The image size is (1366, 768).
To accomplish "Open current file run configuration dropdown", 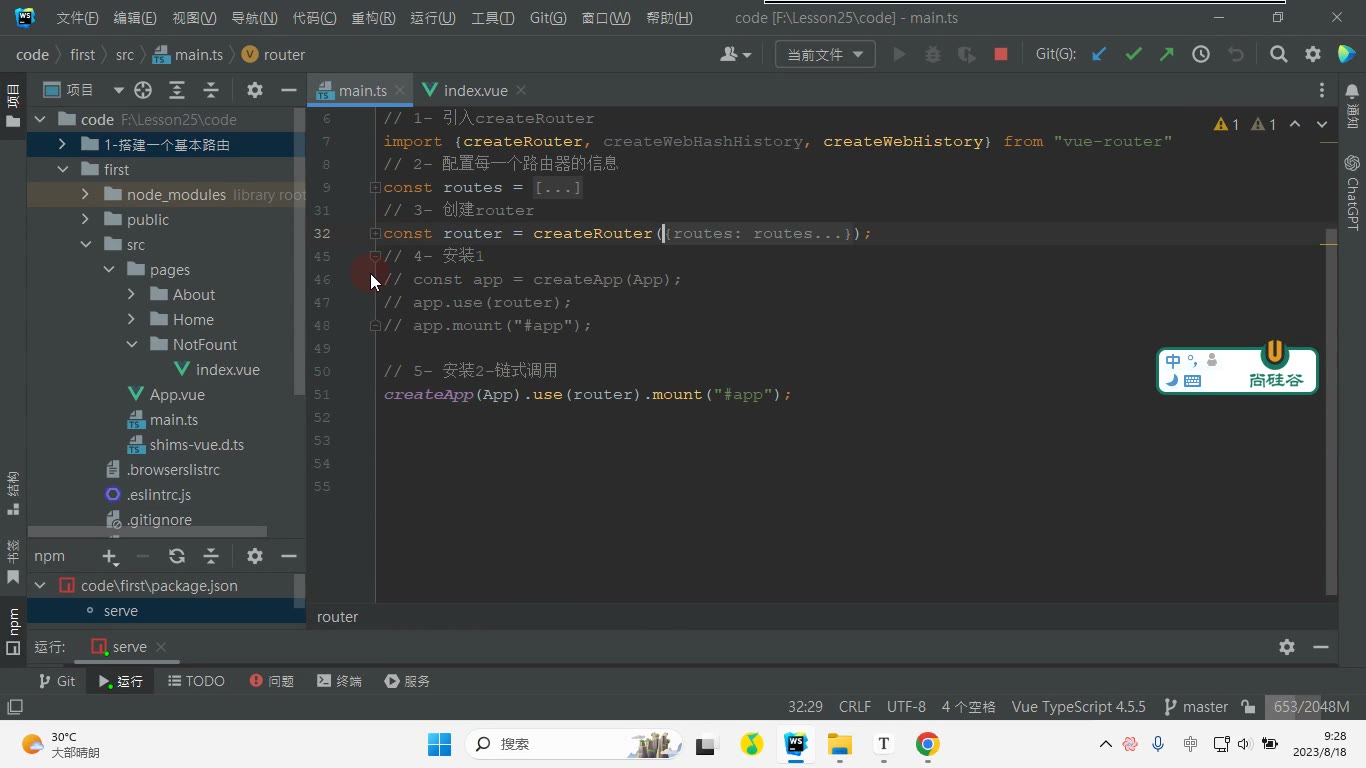I will (825, 55).
